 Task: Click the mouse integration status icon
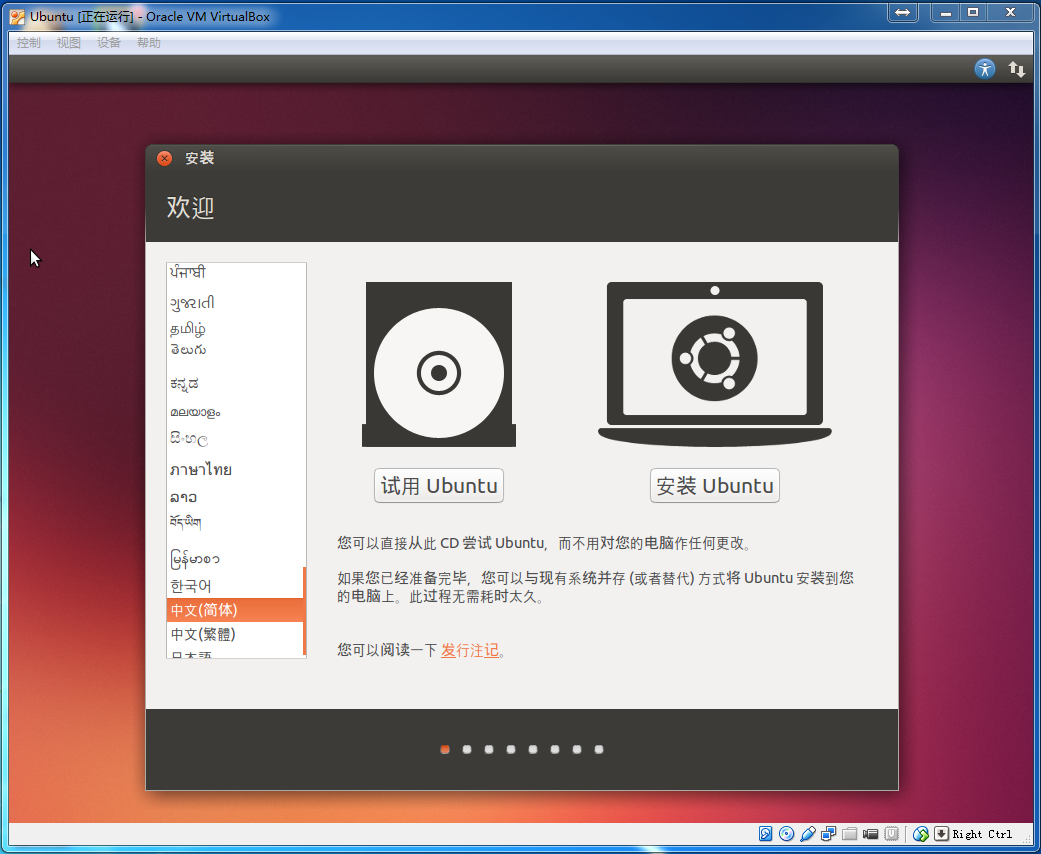(921, 833)
